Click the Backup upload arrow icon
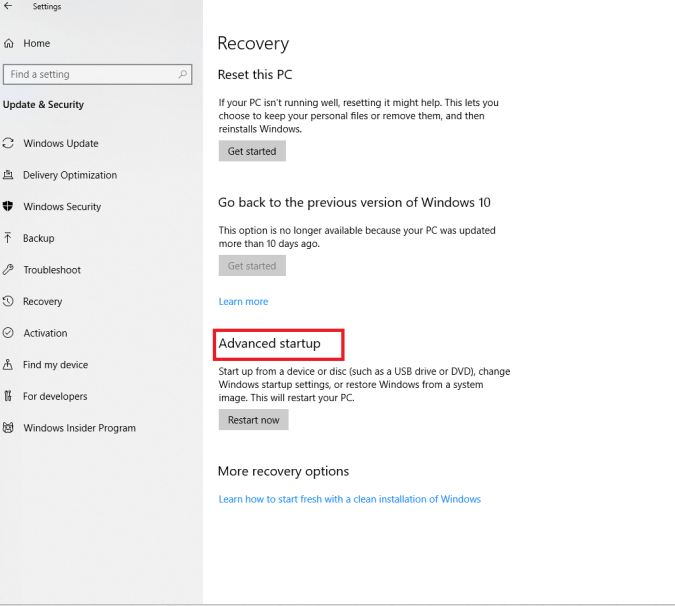The width and height of the screenshot is (675, 606). click(x=8, y=238)
